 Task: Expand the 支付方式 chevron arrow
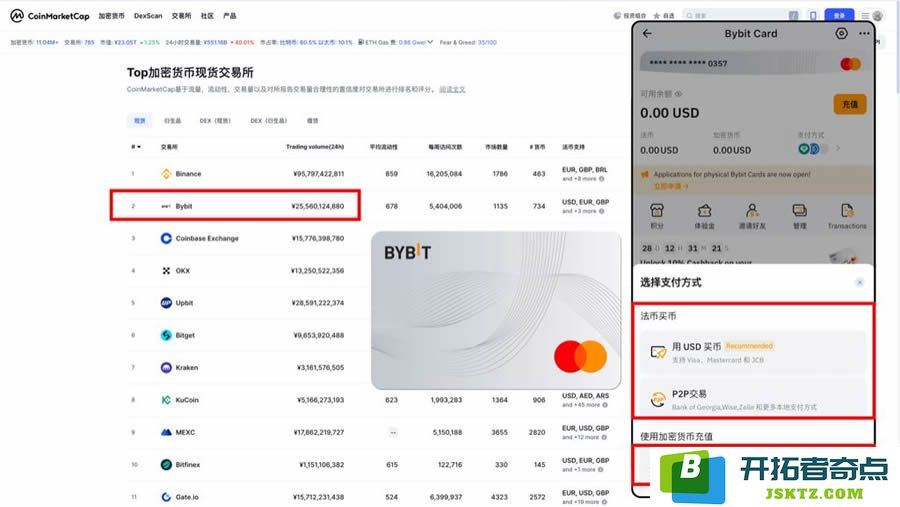pyautogui.click(x=838, y=148)
